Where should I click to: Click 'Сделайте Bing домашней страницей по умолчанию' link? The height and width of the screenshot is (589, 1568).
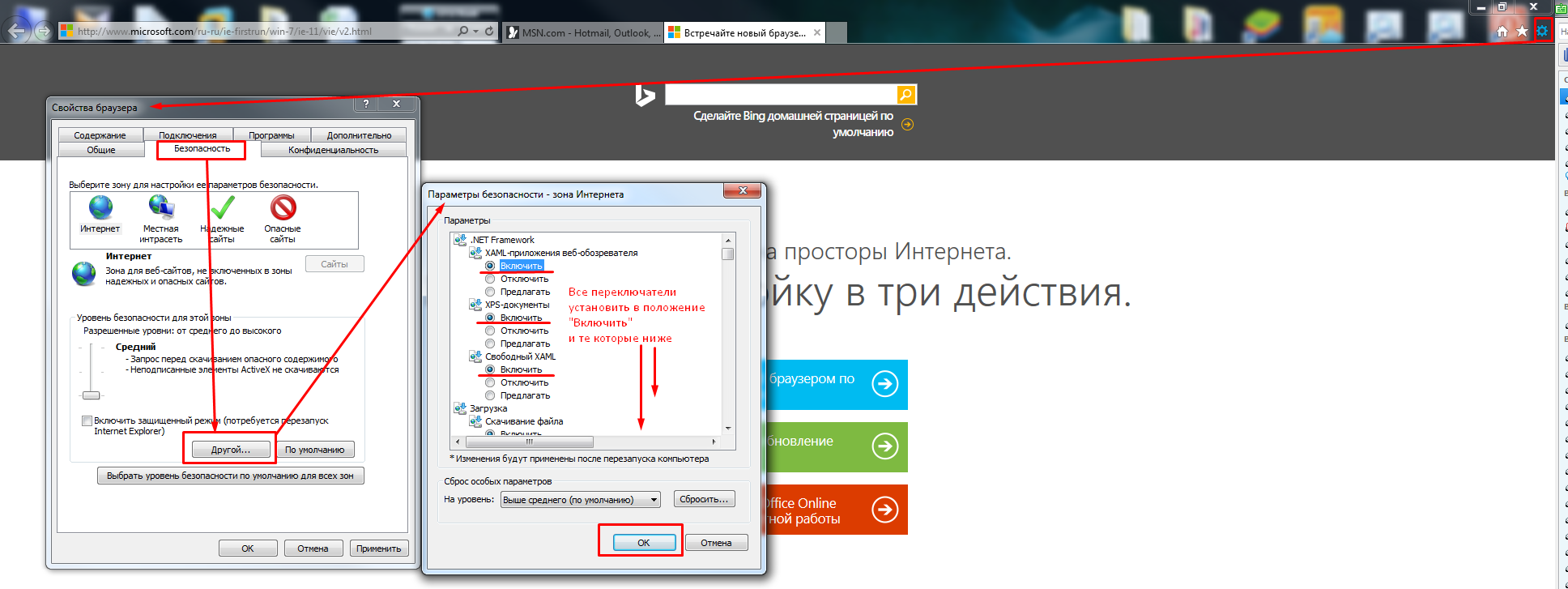(794, 124)
